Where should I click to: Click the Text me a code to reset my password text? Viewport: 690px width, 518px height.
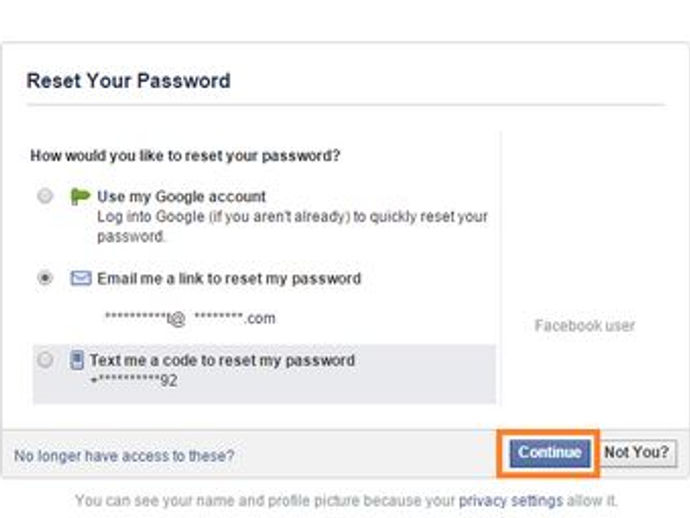222,360
